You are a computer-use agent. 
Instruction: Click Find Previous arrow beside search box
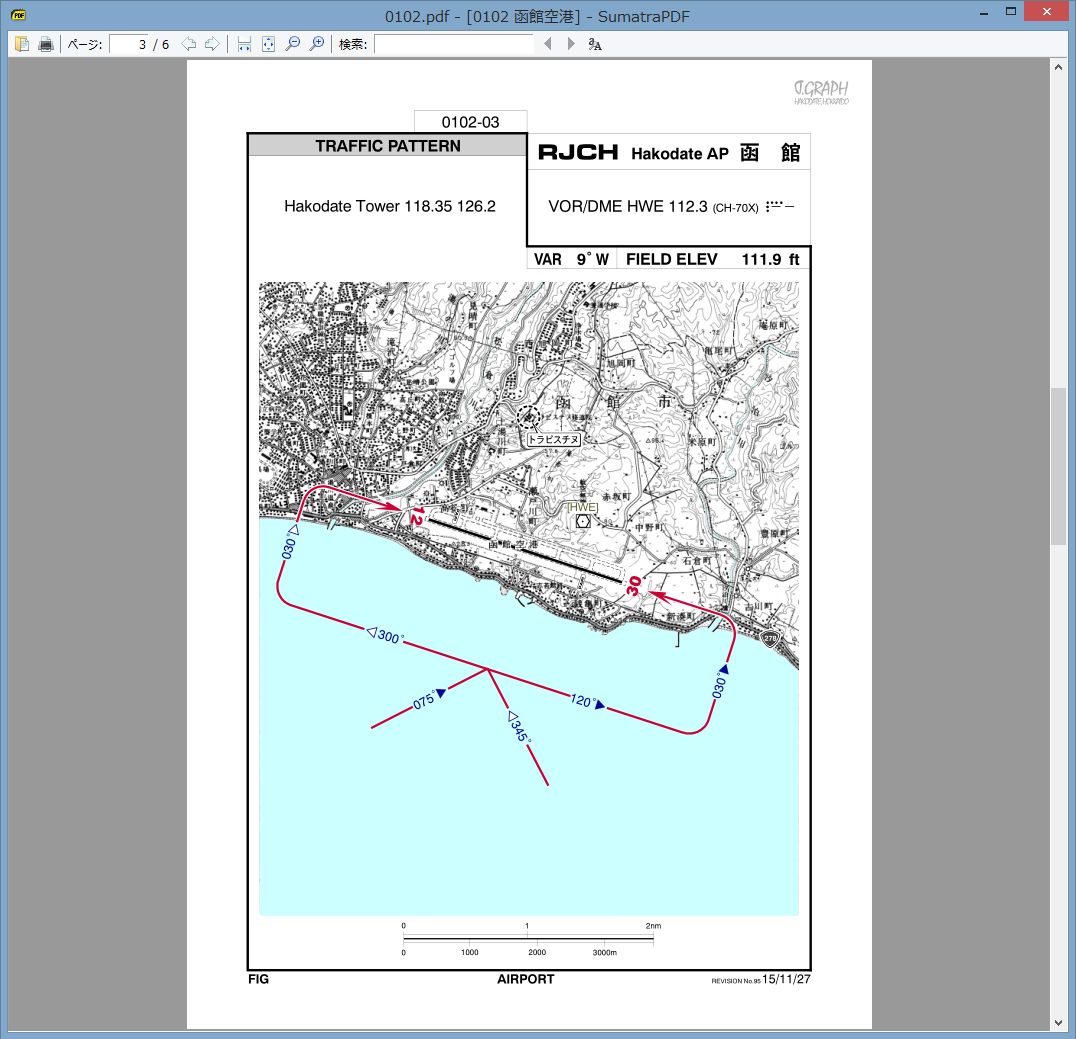point(547,44)
